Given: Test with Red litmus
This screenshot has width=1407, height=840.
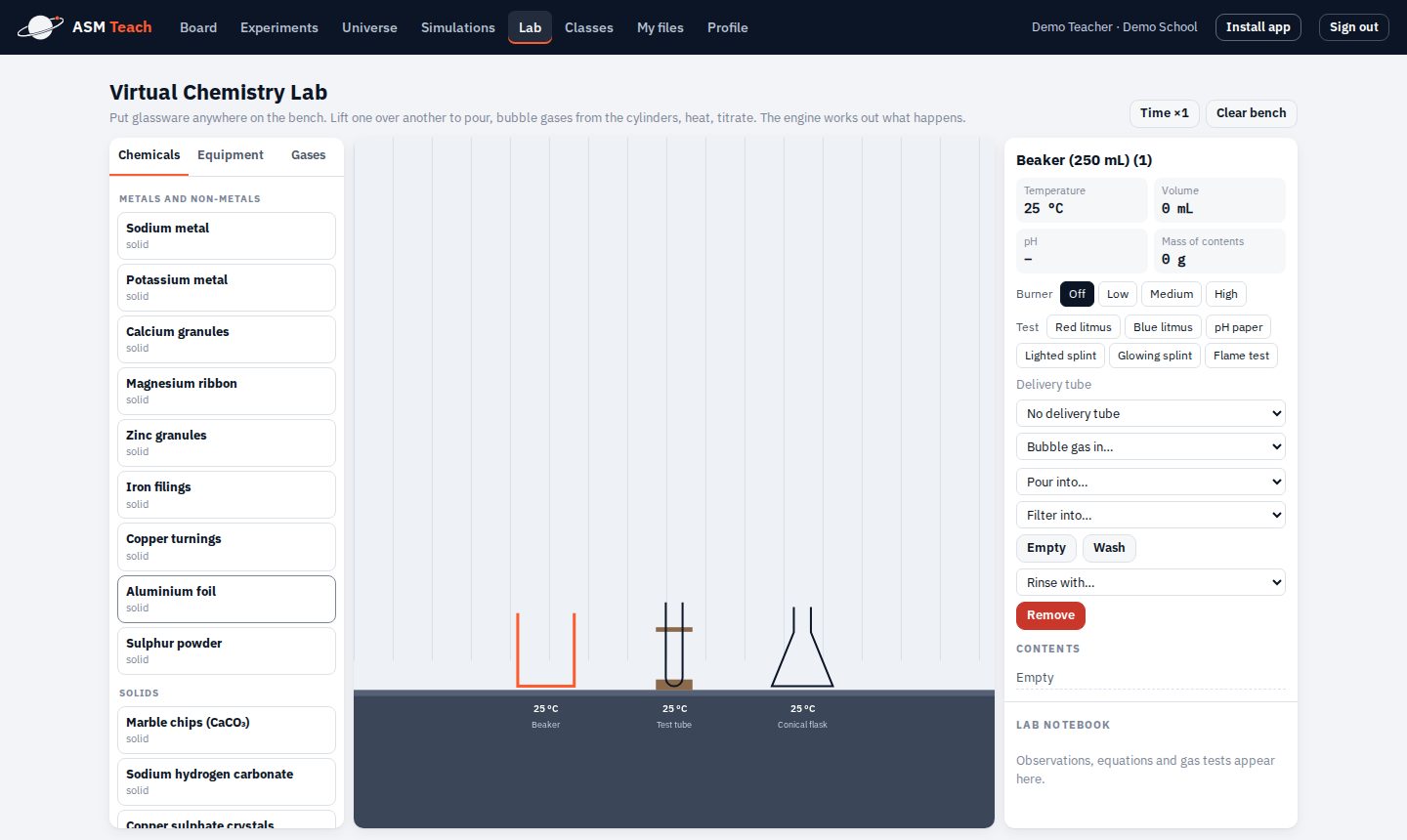Looking at the screenshot, I should pyautogui.click(x=1084, y=327).
